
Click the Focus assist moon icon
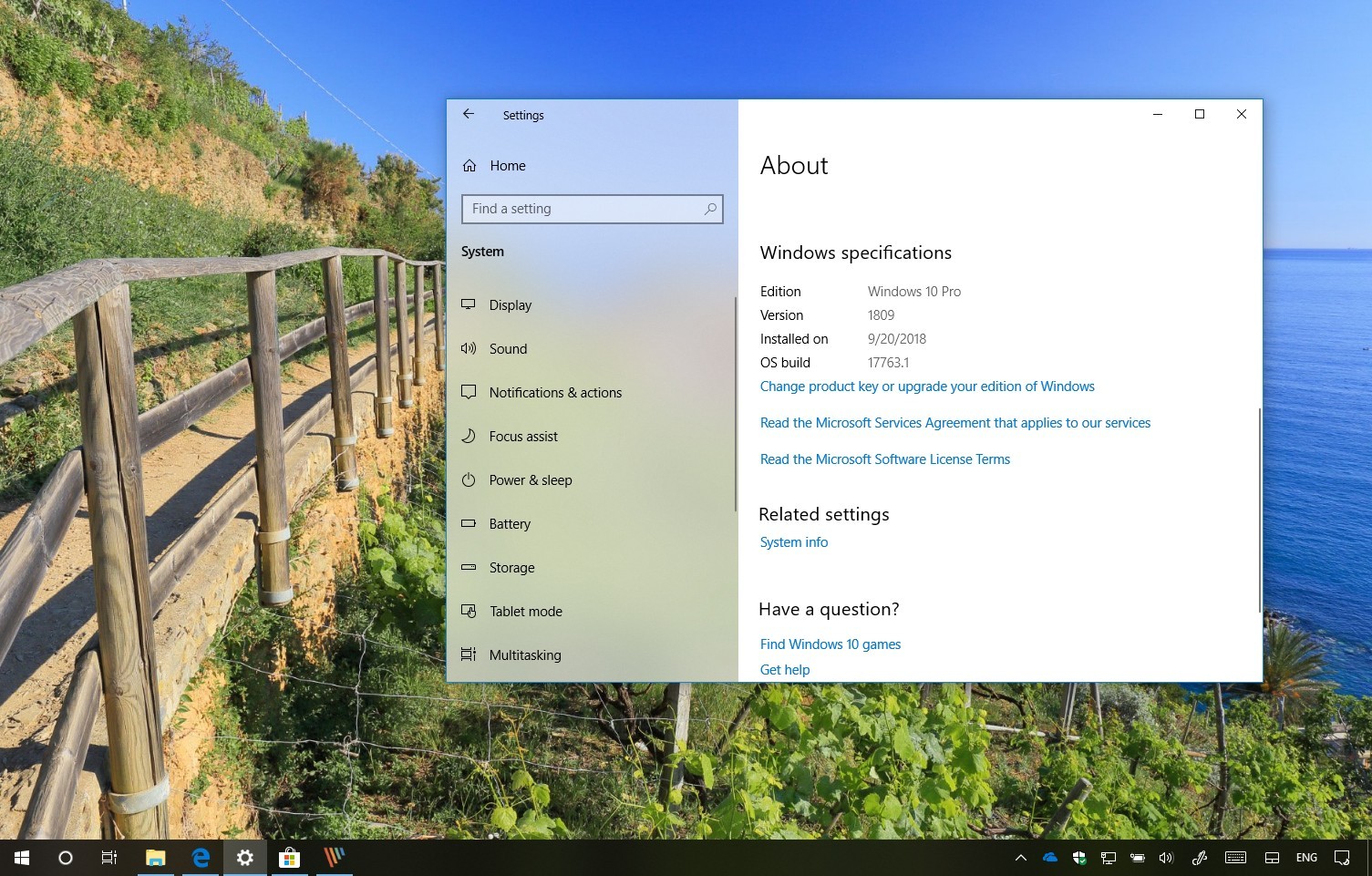(469, 436)
